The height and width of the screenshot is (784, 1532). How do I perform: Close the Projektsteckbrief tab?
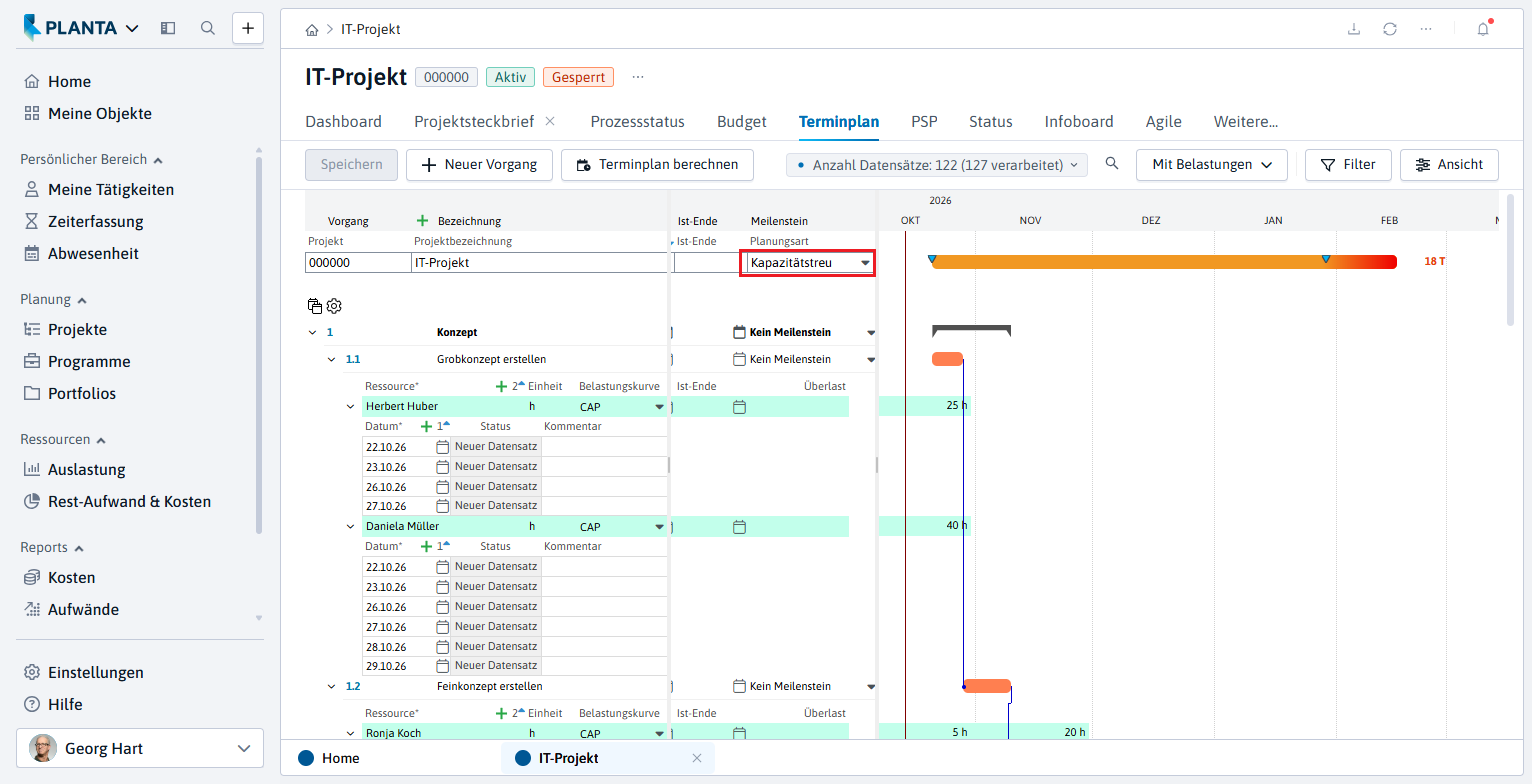tap(550, 122)
